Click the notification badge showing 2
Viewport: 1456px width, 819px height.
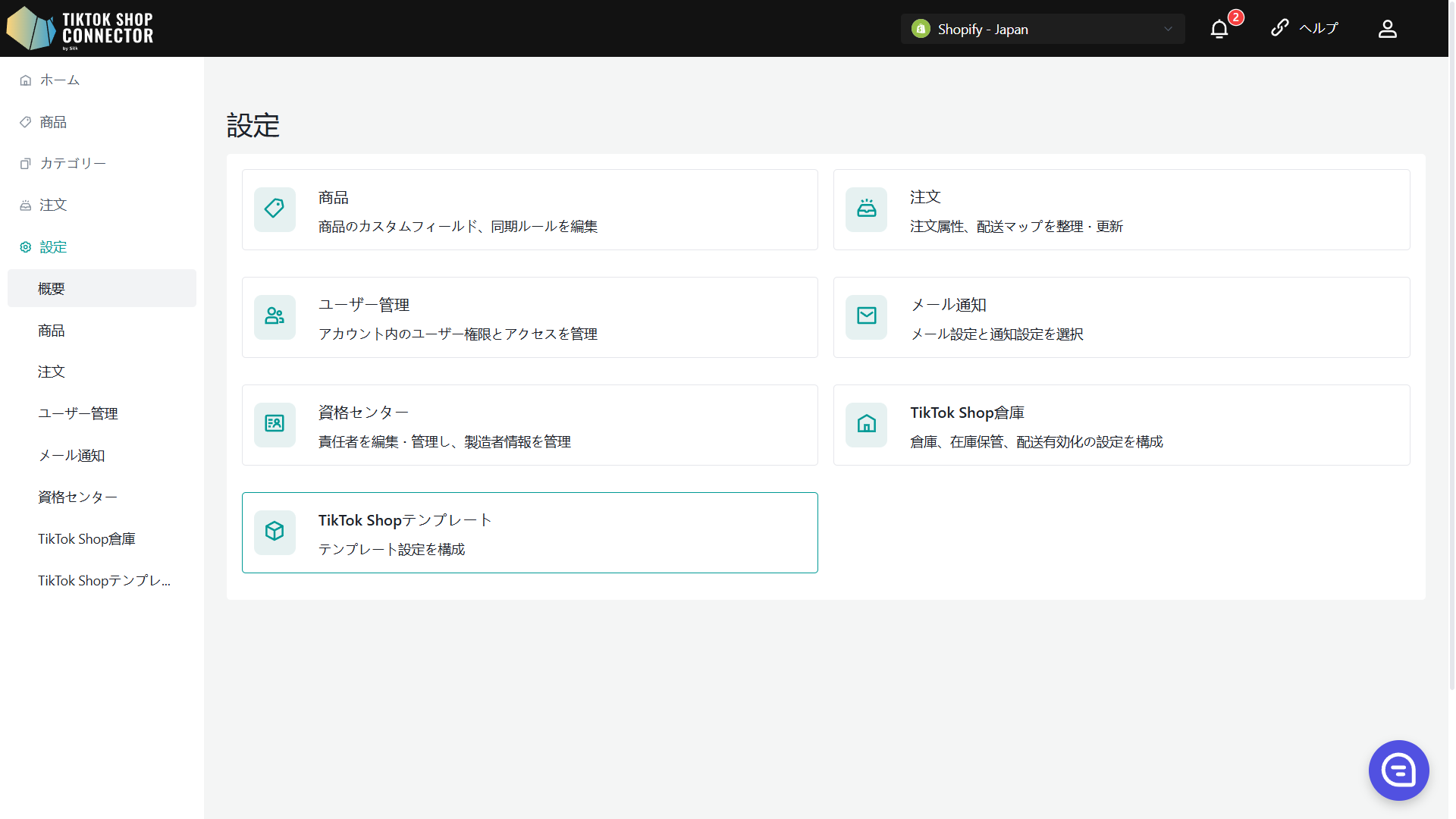[1235, 17]
